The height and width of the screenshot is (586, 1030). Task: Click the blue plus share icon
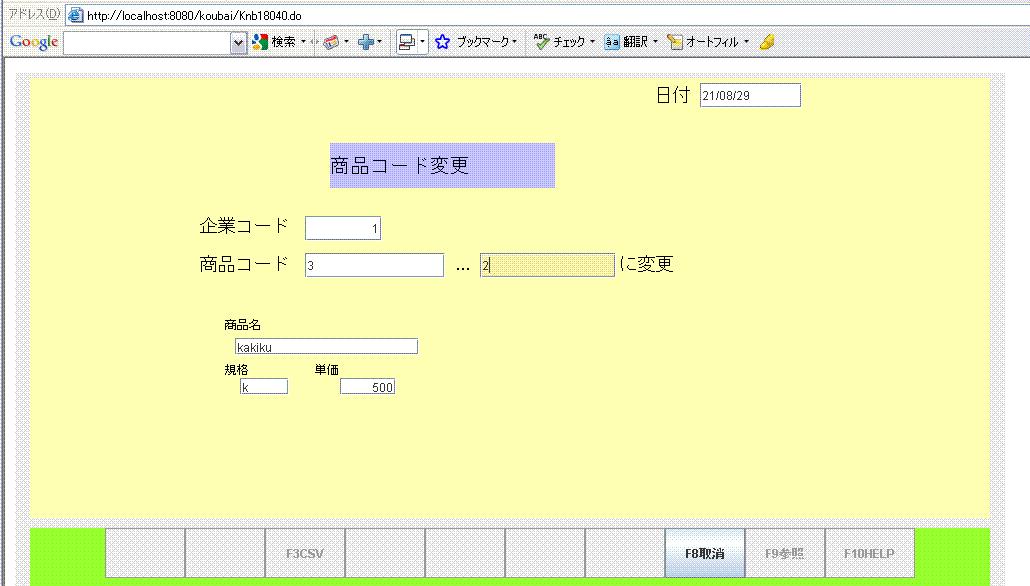pos(366,42)
